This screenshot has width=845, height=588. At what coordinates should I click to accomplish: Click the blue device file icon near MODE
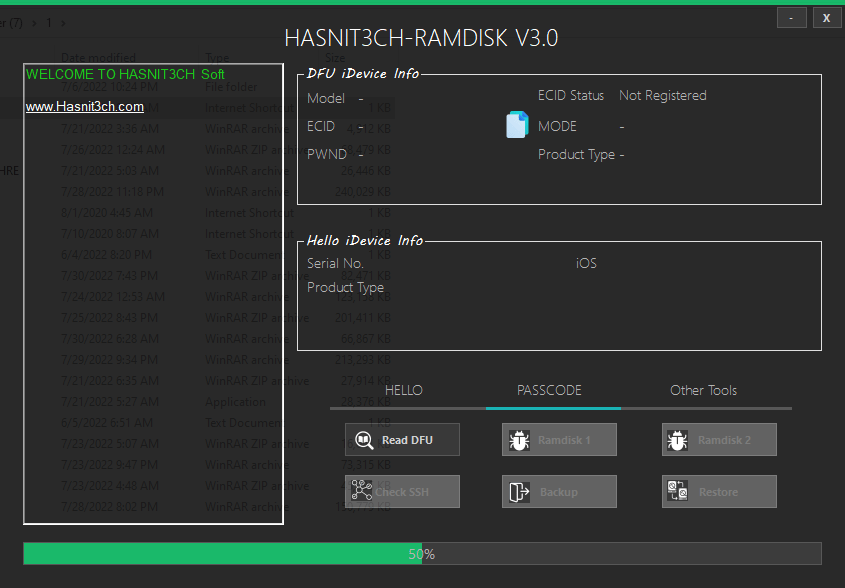(x=517, y=125)
